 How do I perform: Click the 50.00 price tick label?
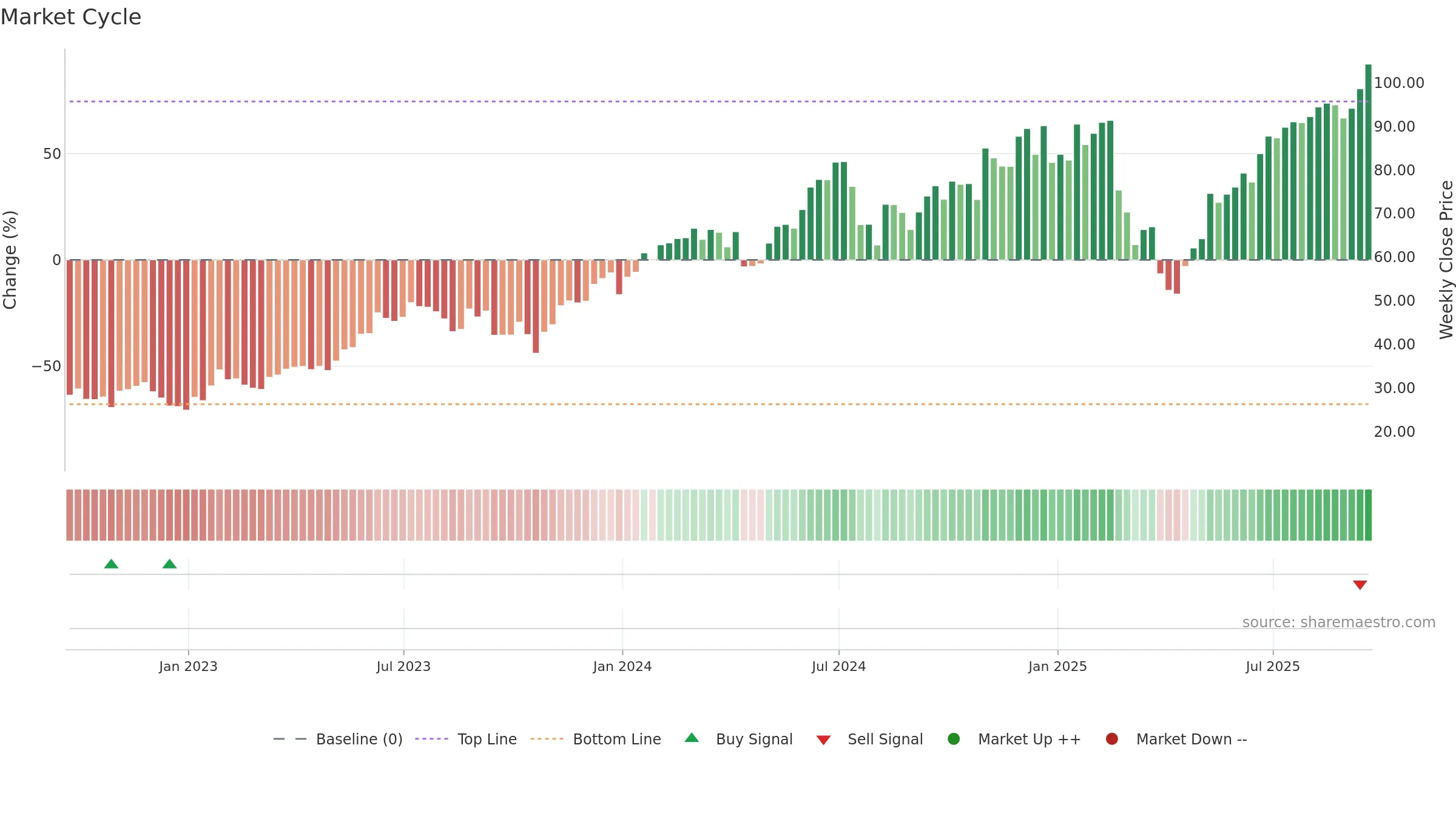click(x=1394, y=301)
